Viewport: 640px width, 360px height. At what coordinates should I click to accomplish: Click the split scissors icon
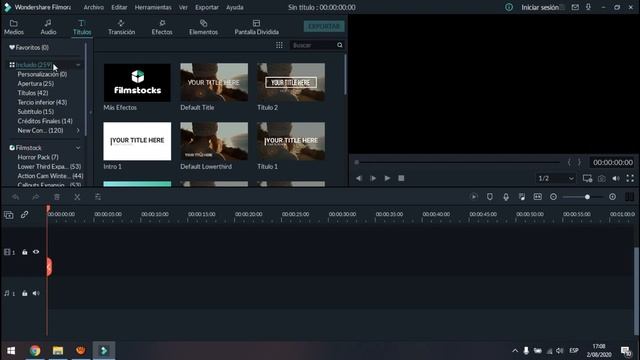coord(77,197)
